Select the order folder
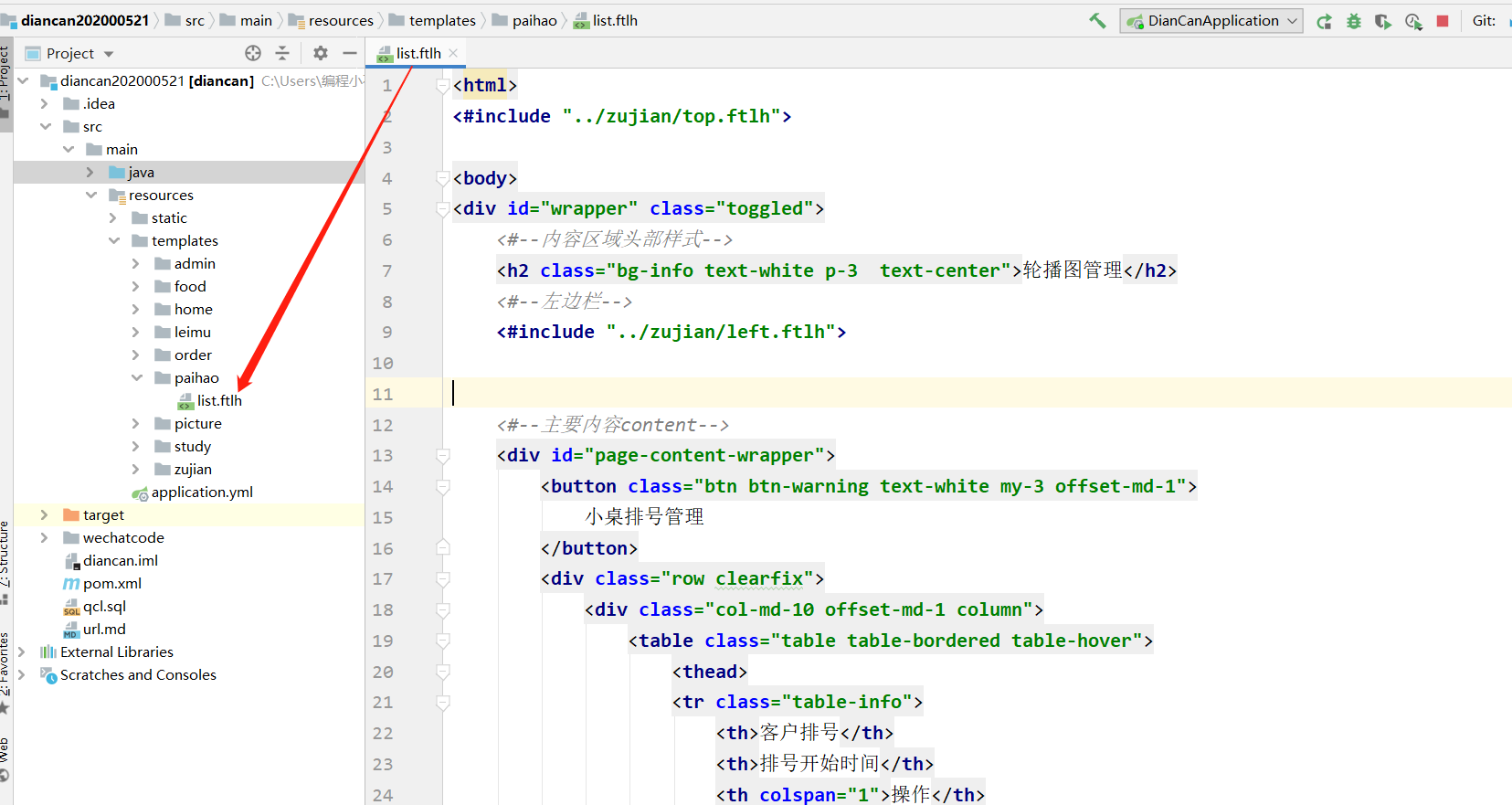The image size is (1512, 805). (x=193, y=355)
